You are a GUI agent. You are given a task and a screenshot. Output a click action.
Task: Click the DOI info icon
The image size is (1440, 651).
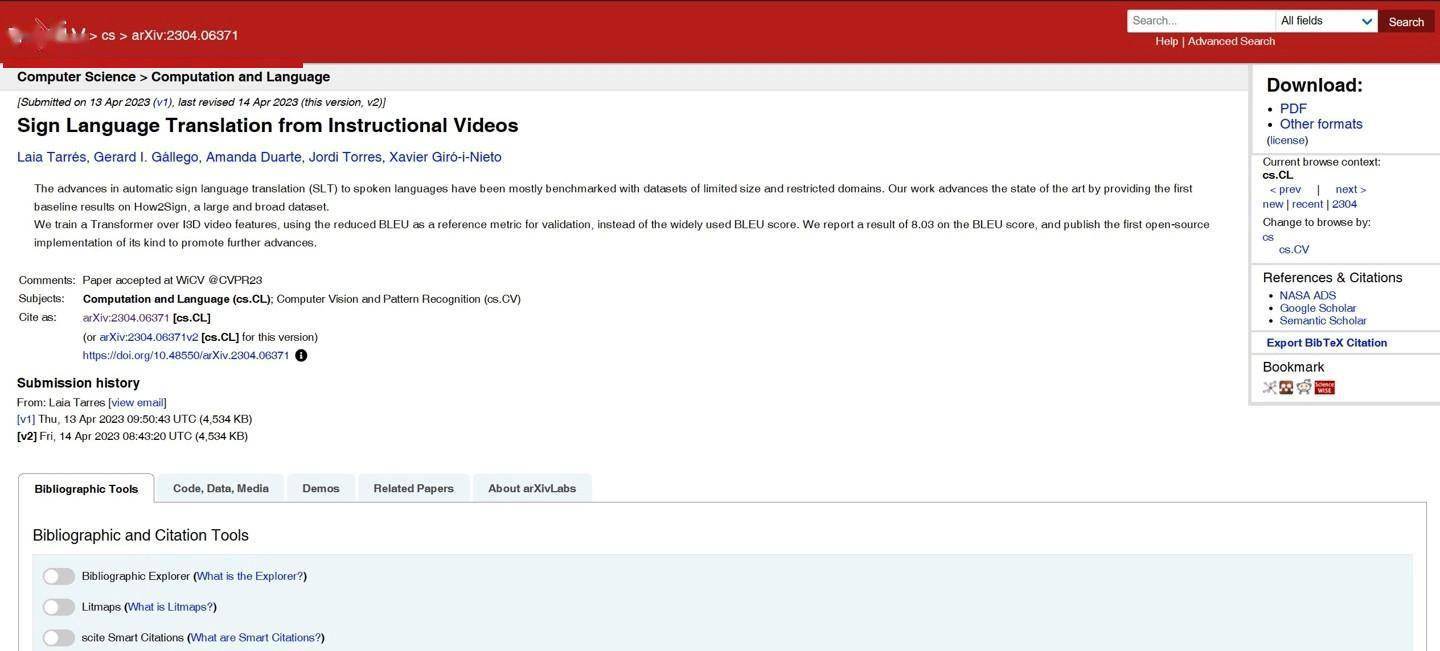(x=301, y=355)
